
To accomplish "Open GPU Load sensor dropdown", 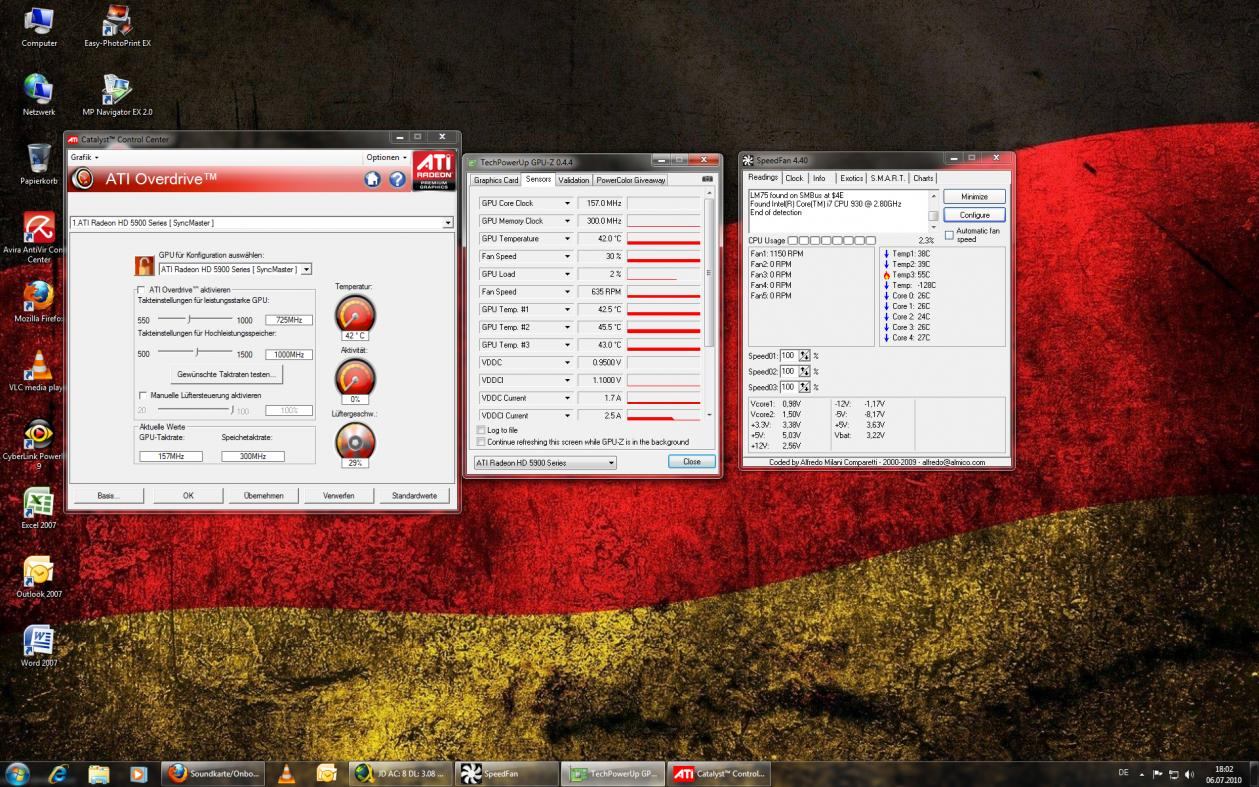I will click(567, 274).
